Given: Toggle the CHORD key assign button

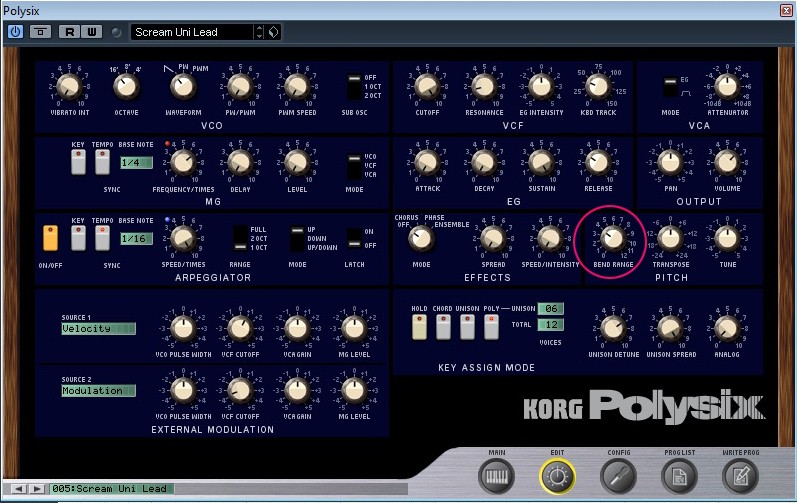Looking at the screenshot, I should (x=443, y=327).
